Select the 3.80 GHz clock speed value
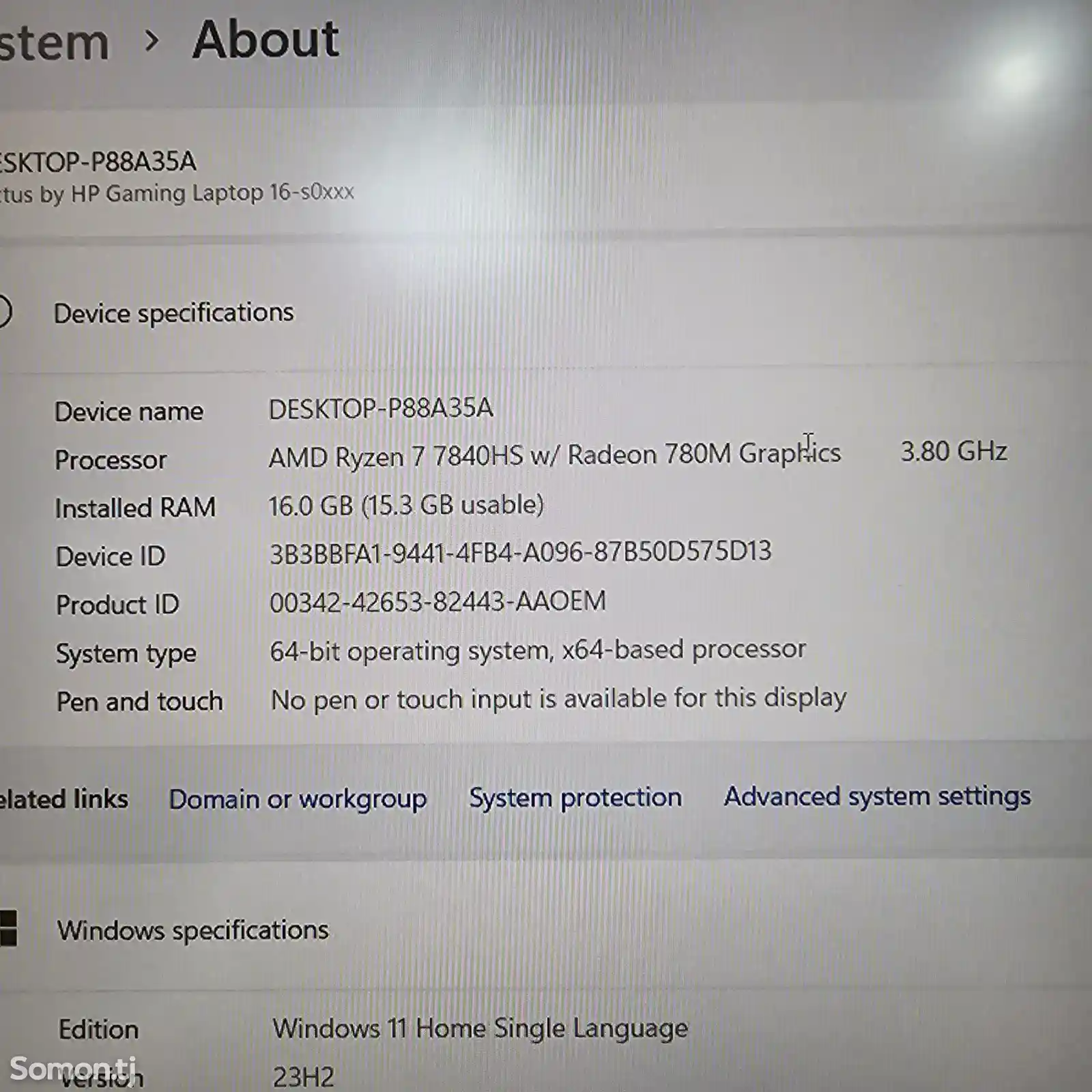The height and width of the screenshot is (1092, 1092). coord(953,451)
